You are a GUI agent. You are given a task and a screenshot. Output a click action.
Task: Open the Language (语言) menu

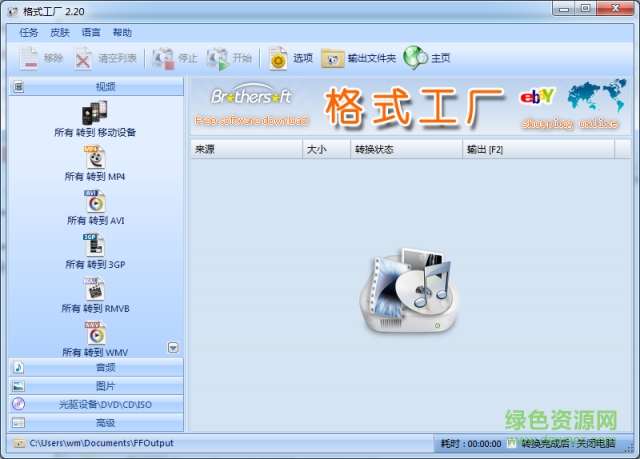pos(91,33)
